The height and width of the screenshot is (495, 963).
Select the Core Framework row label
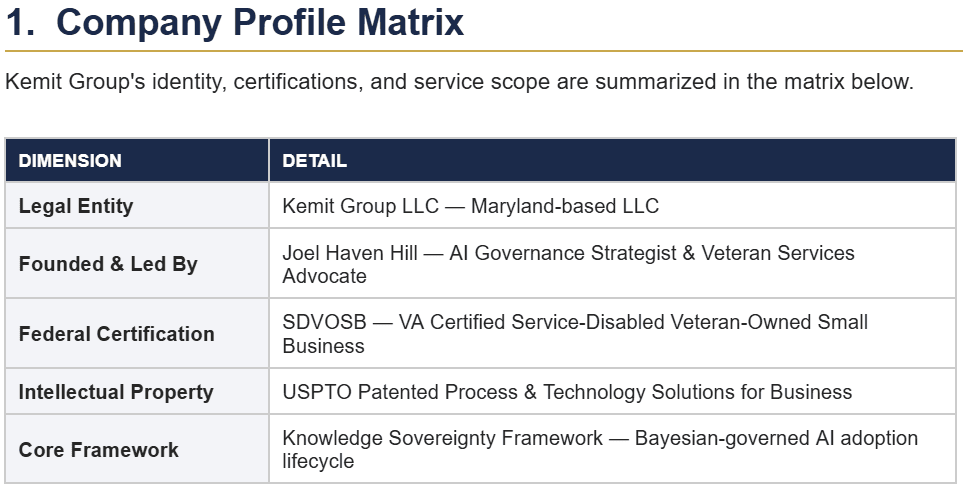pyautogui.click(x=98, y=449)
